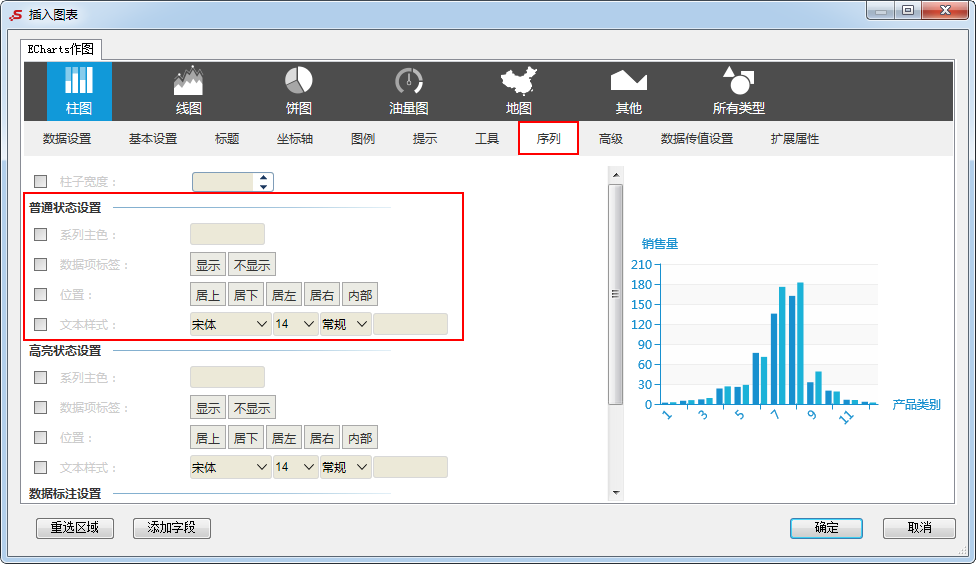Pick 文本样式 color swatch in 普通状态设置
This screenshot has width=976, height=564.
pyautogui.click(x=410, y=324)
